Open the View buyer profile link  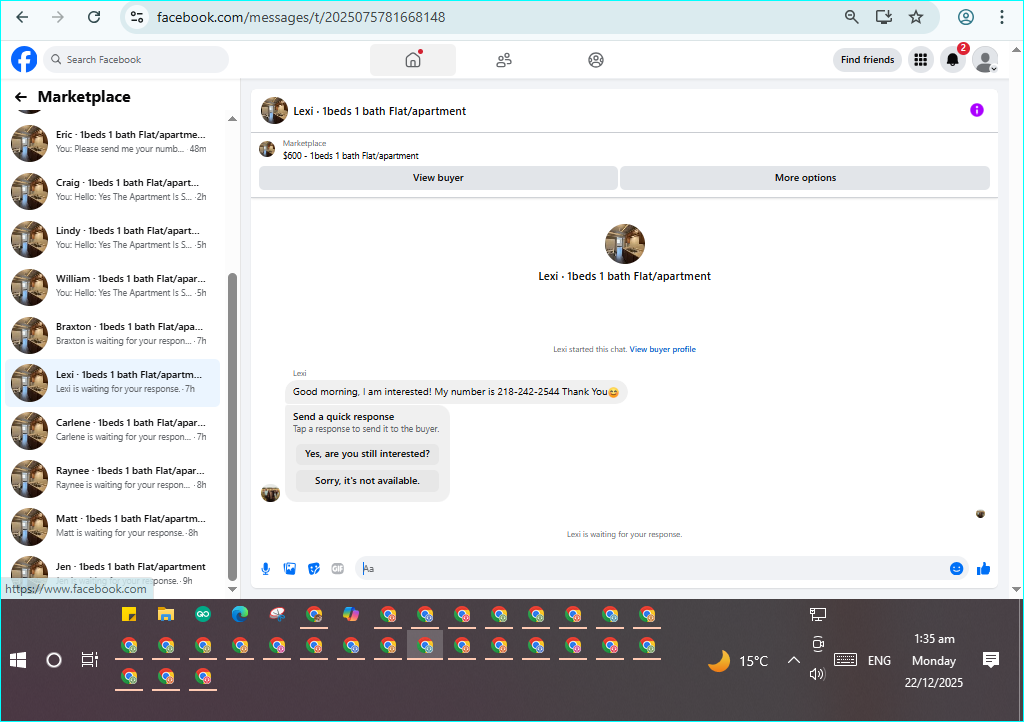point(662,349)
